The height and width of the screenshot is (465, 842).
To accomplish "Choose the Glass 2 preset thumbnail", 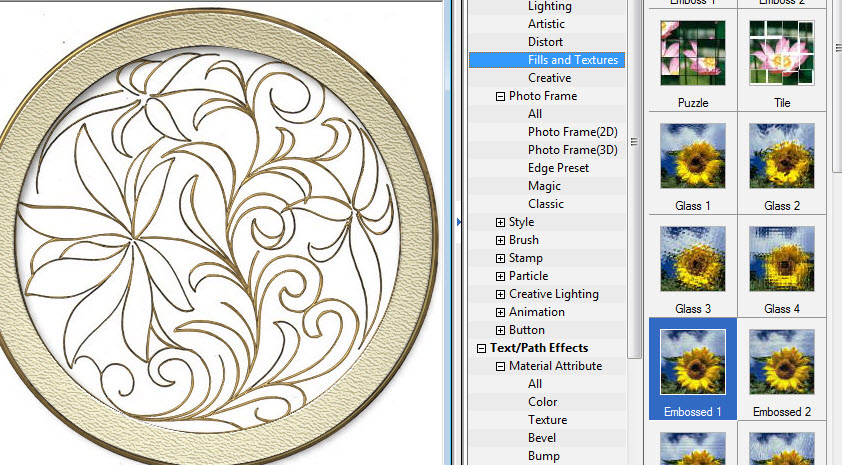I will point(782,156).
